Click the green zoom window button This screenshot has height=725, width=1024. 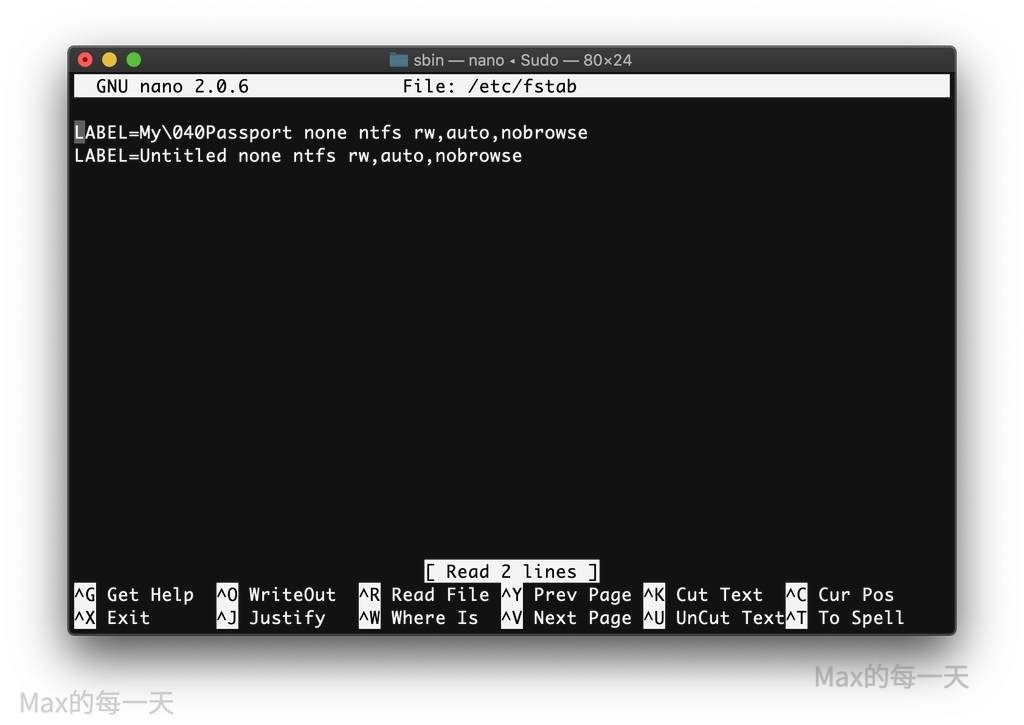pos(133,60)
